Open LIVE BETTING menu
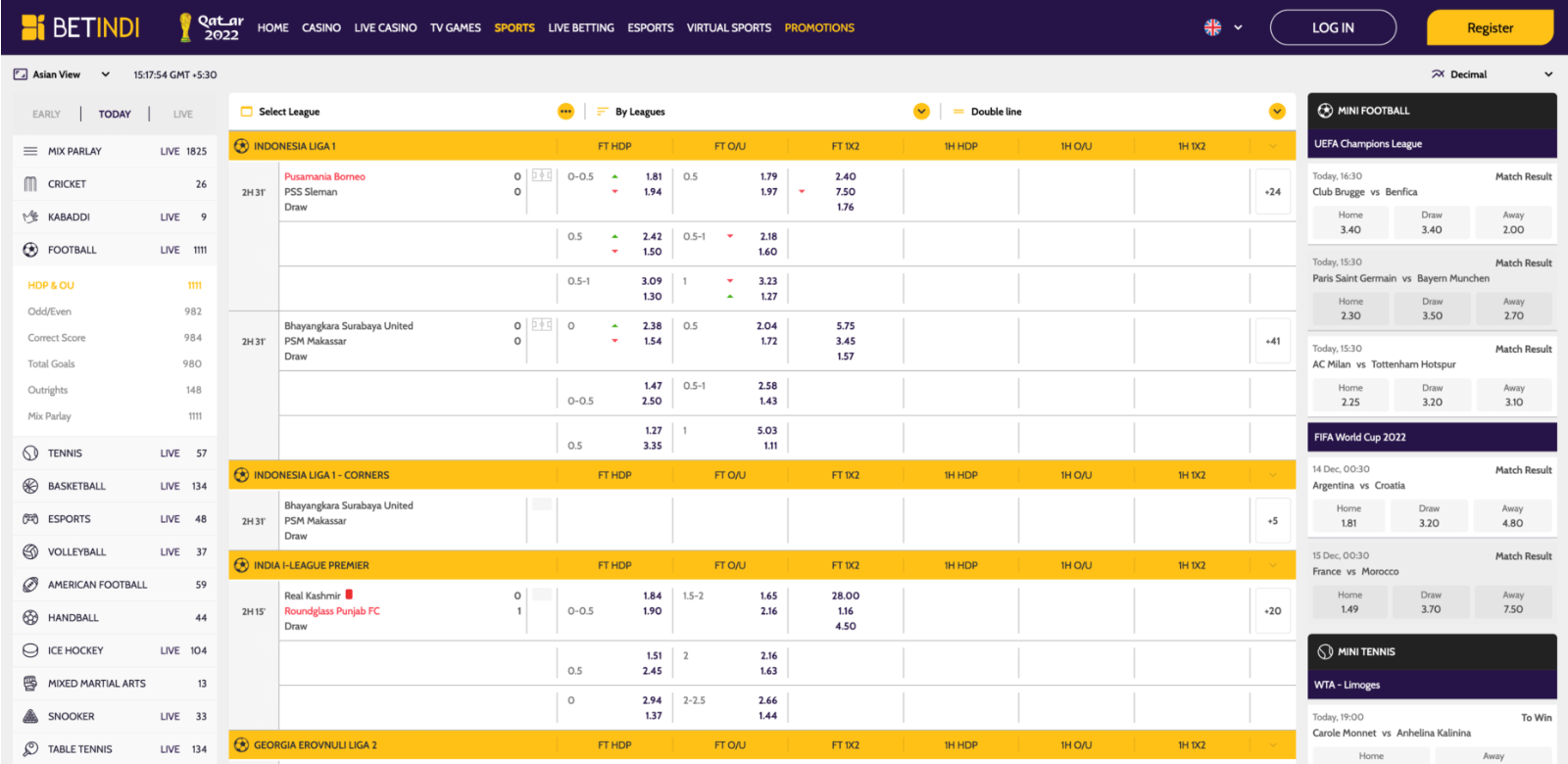The width and height of the screenshot is (1568, 764). (x=581, y=27)
